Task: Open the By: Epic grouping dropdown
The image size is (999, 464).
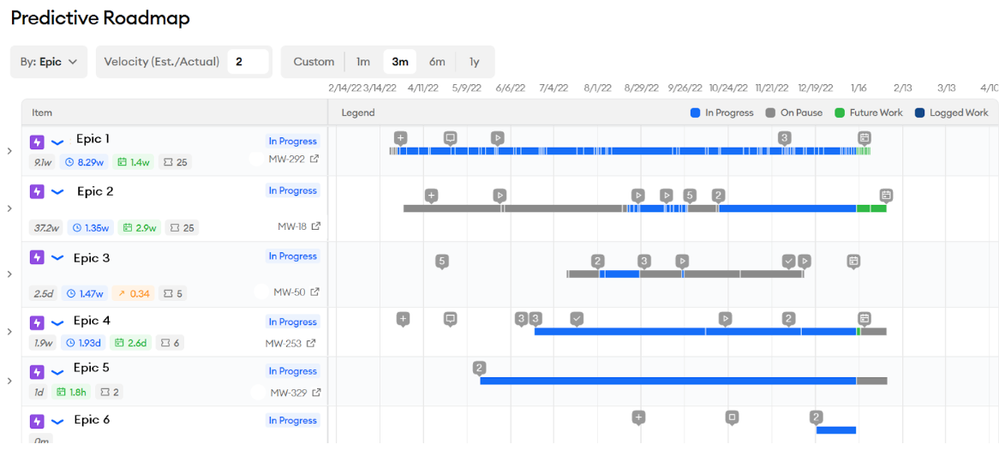Action: [x=49, y=62]
